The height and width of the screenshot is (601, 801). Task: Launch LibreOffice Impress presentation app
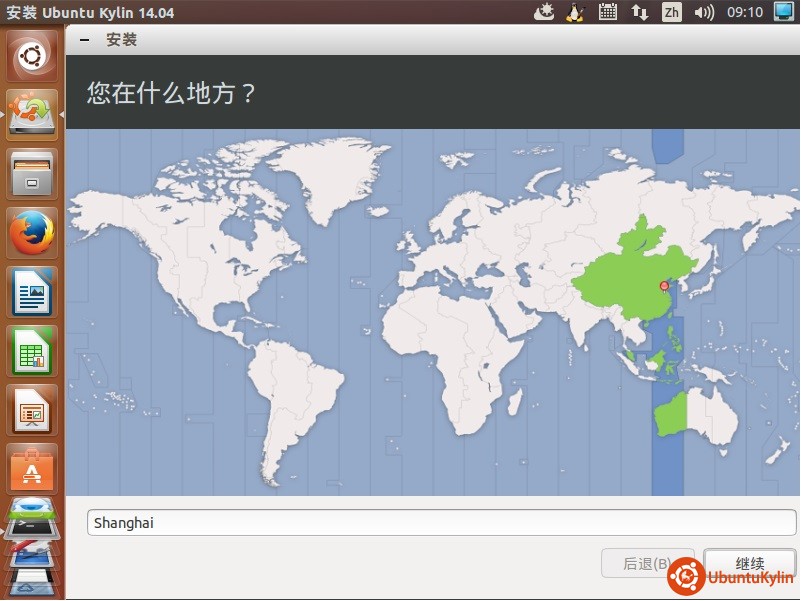32,410
